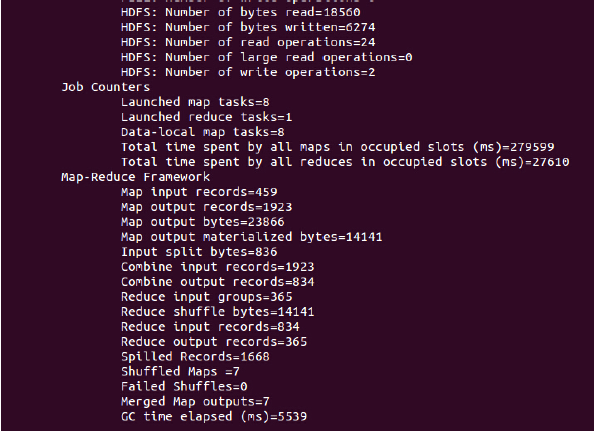Screen dimensions: 594x431
Task: Click the Map-Reduce Framework heading
Action: click(136, 177)
